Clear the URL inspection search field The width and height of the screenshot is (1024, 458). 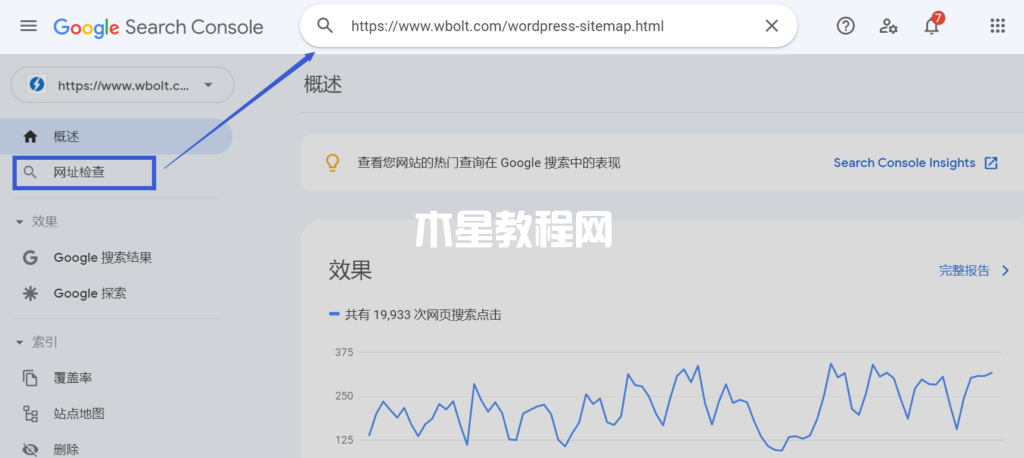pyautogui.click(x=771, y=26)
